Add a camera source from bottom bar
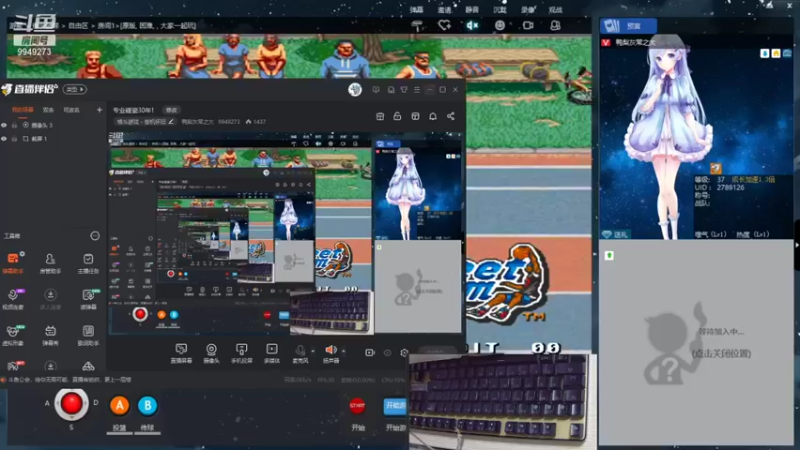 coord(211,353)
